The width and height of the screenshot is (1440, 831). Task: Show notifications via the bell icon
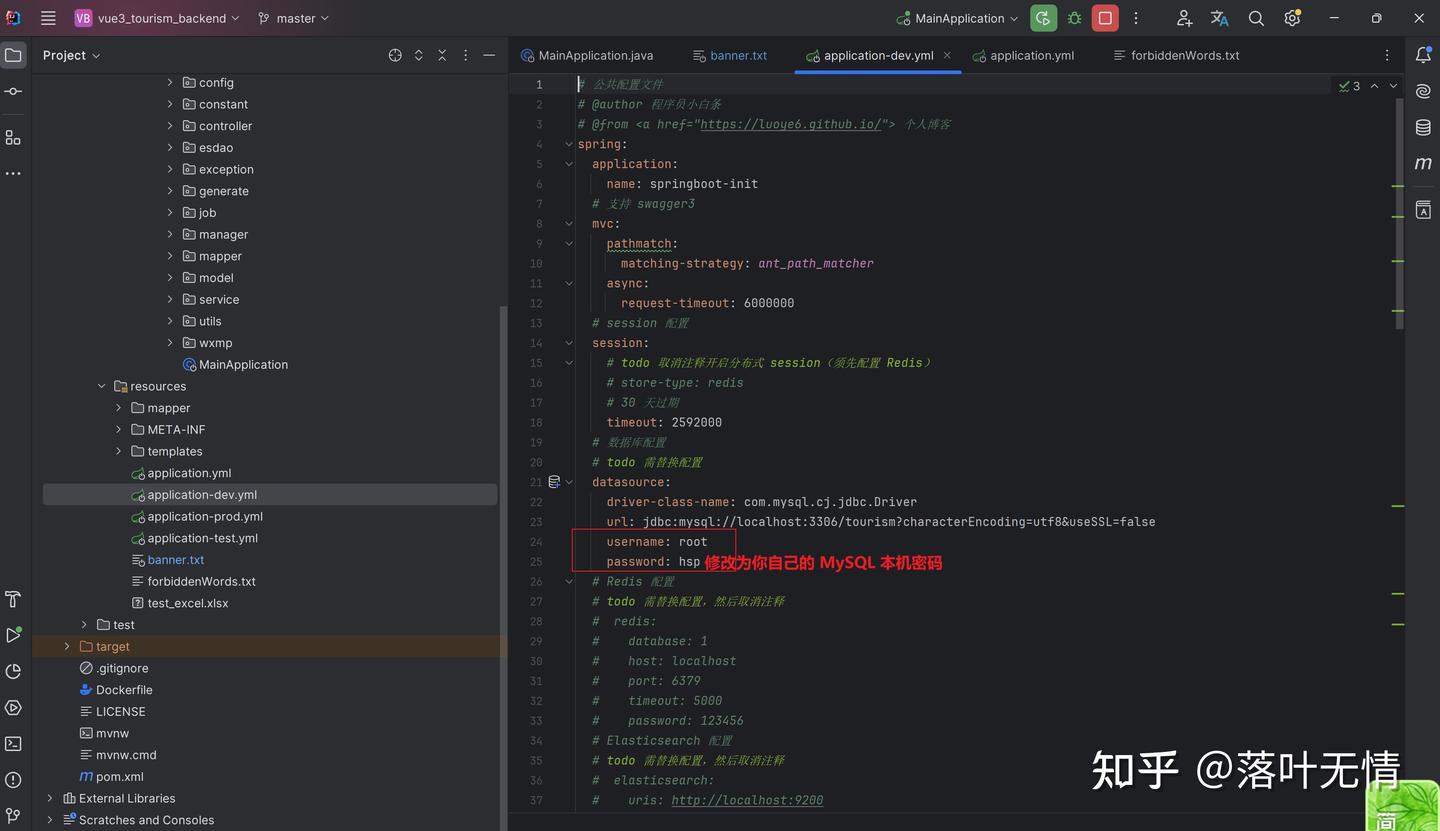coord(1424,55)
